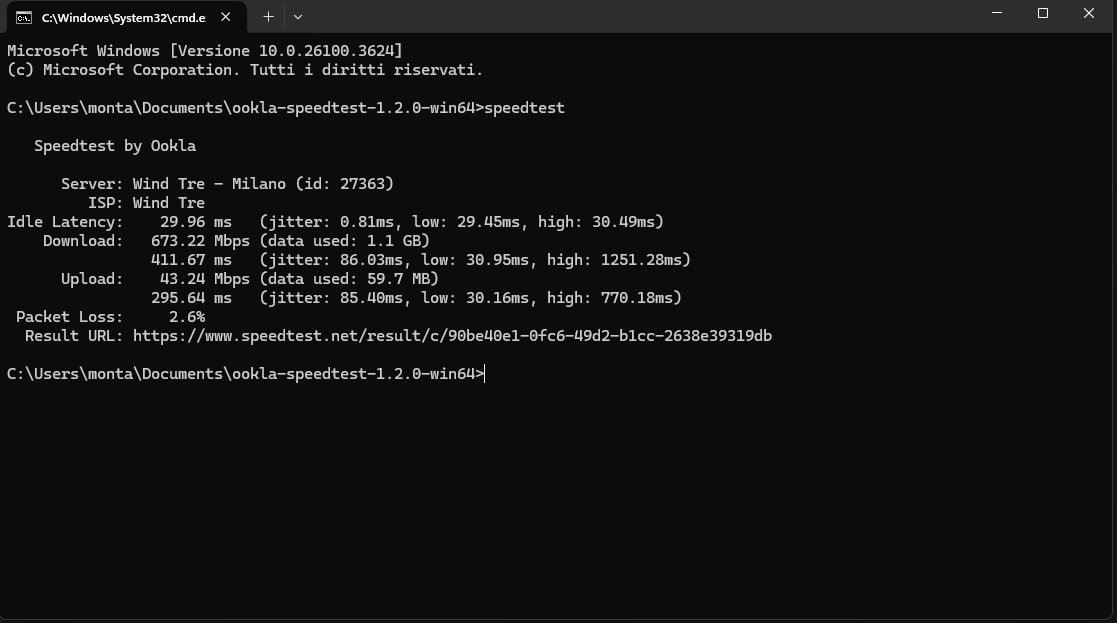Click the cmd icon in the tab
The width and height of the screenshot is (1117, 623).
pyautogui.click(x=24, y=17)
